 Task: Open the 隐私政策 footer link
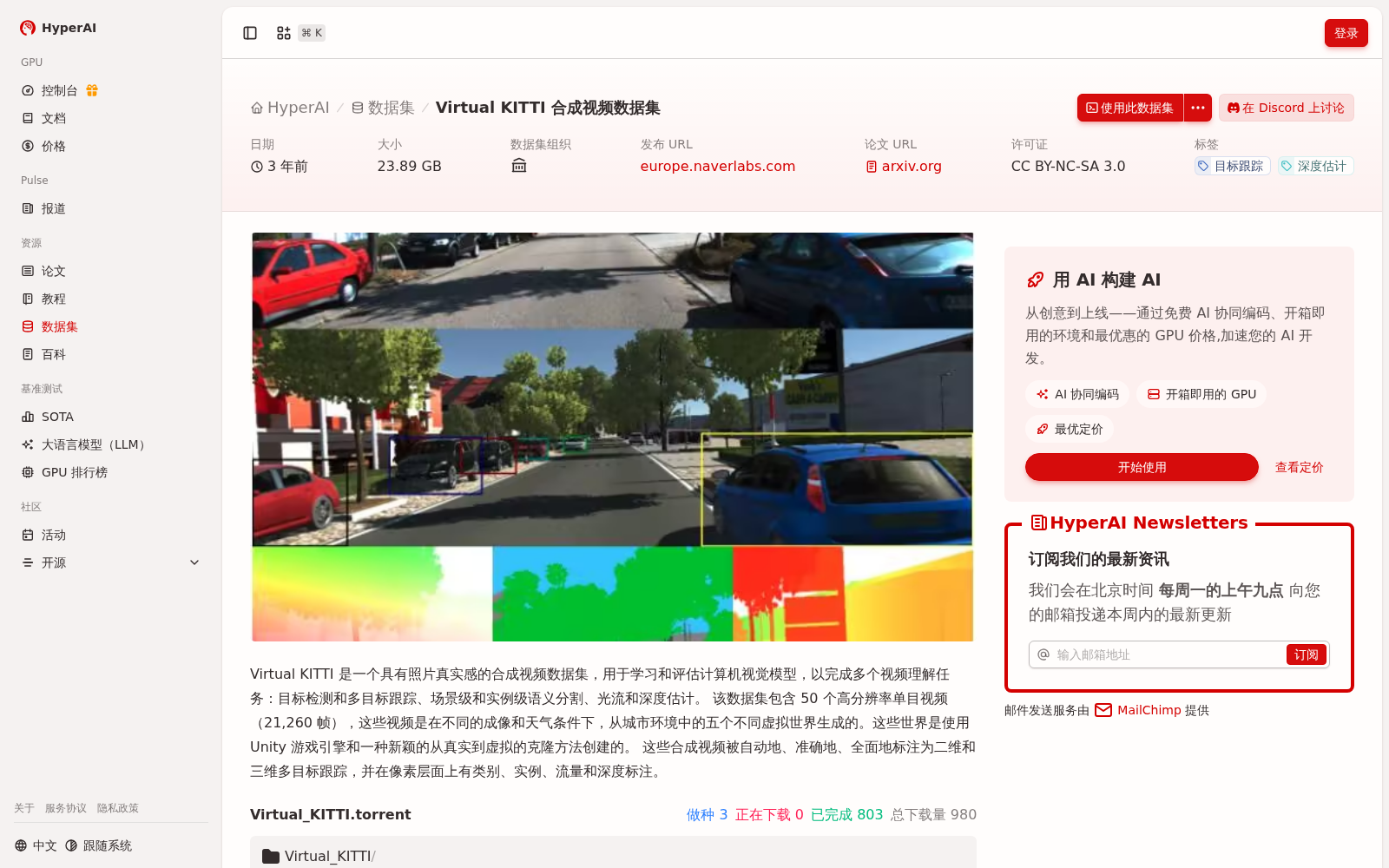(x=118, y=808)
